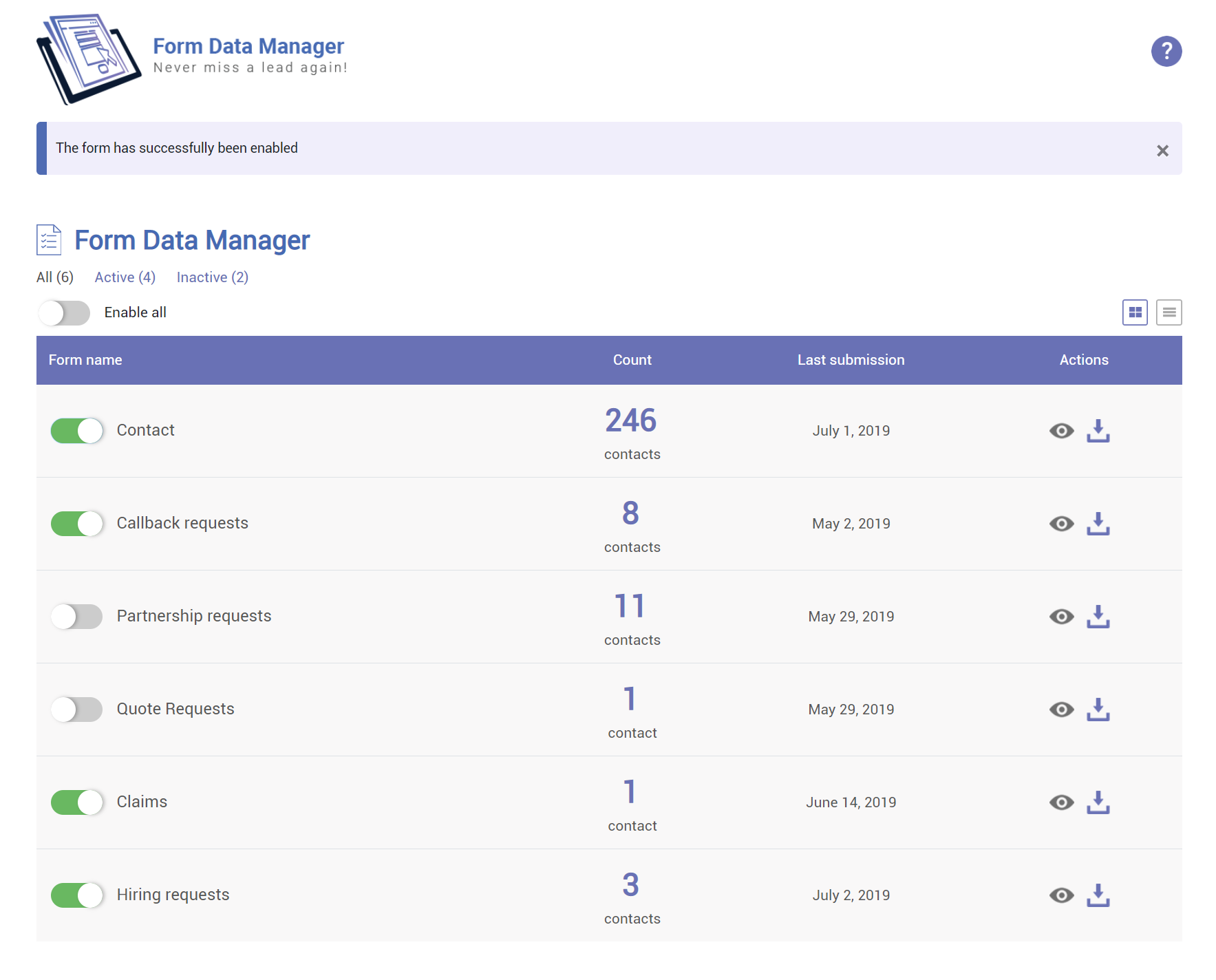Open the help question mark icon

1166,52
